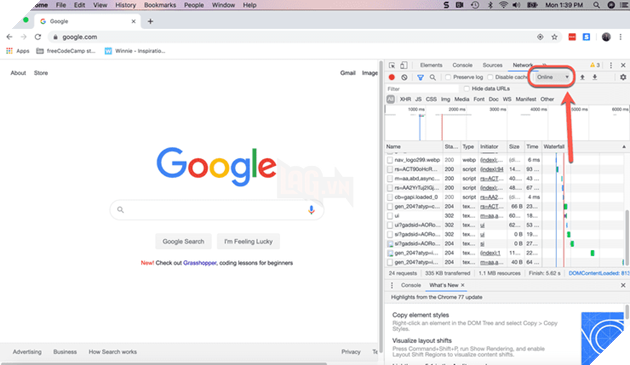The width and height of the screenshot is (630, 365).
Task: Toggle the JS filter type
Action: [x=418, y=99]
